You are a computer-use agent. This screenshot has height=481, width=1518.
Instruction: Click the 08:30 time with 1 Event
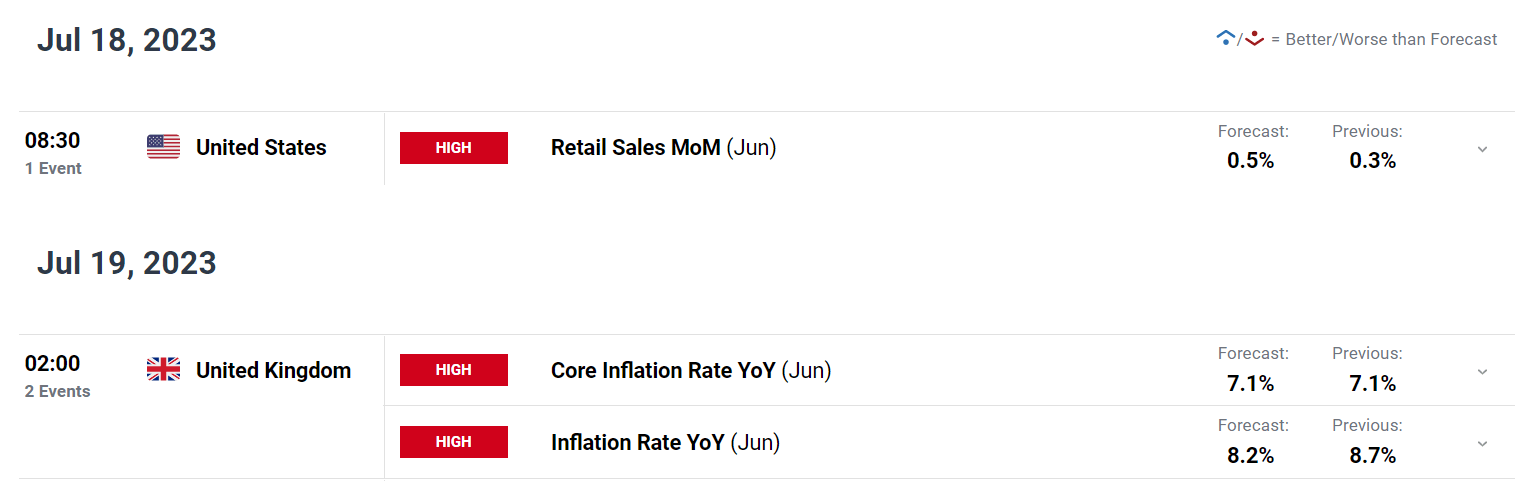(53, 153)
